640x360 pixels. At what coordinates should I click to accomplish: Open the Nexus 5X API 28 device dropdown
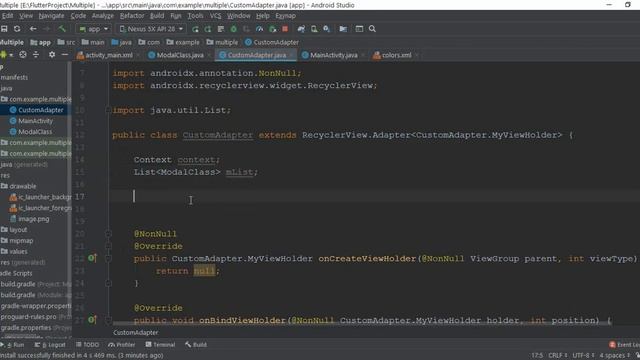tap(151, 29)
